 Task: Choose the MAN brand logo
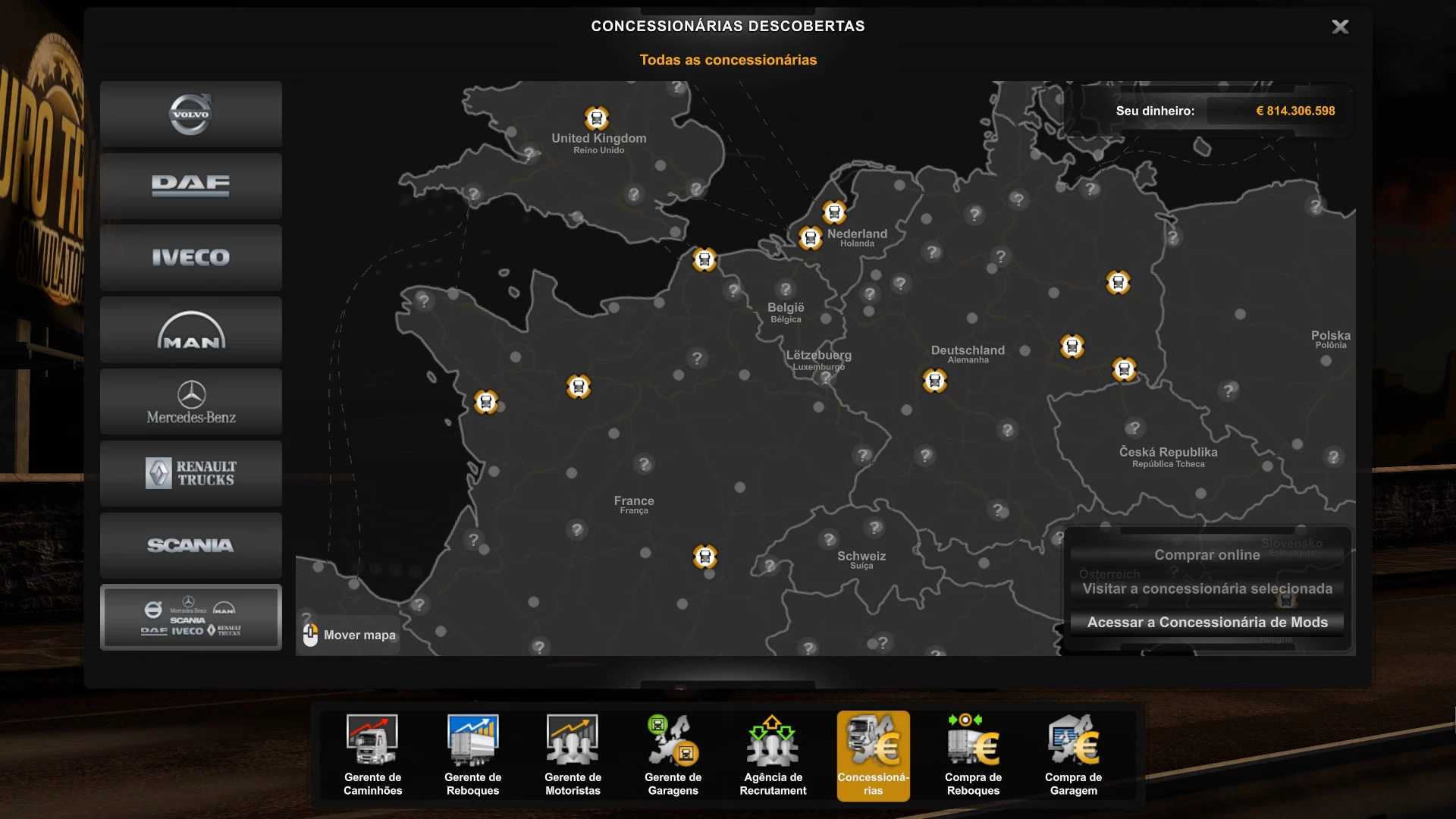190,330
